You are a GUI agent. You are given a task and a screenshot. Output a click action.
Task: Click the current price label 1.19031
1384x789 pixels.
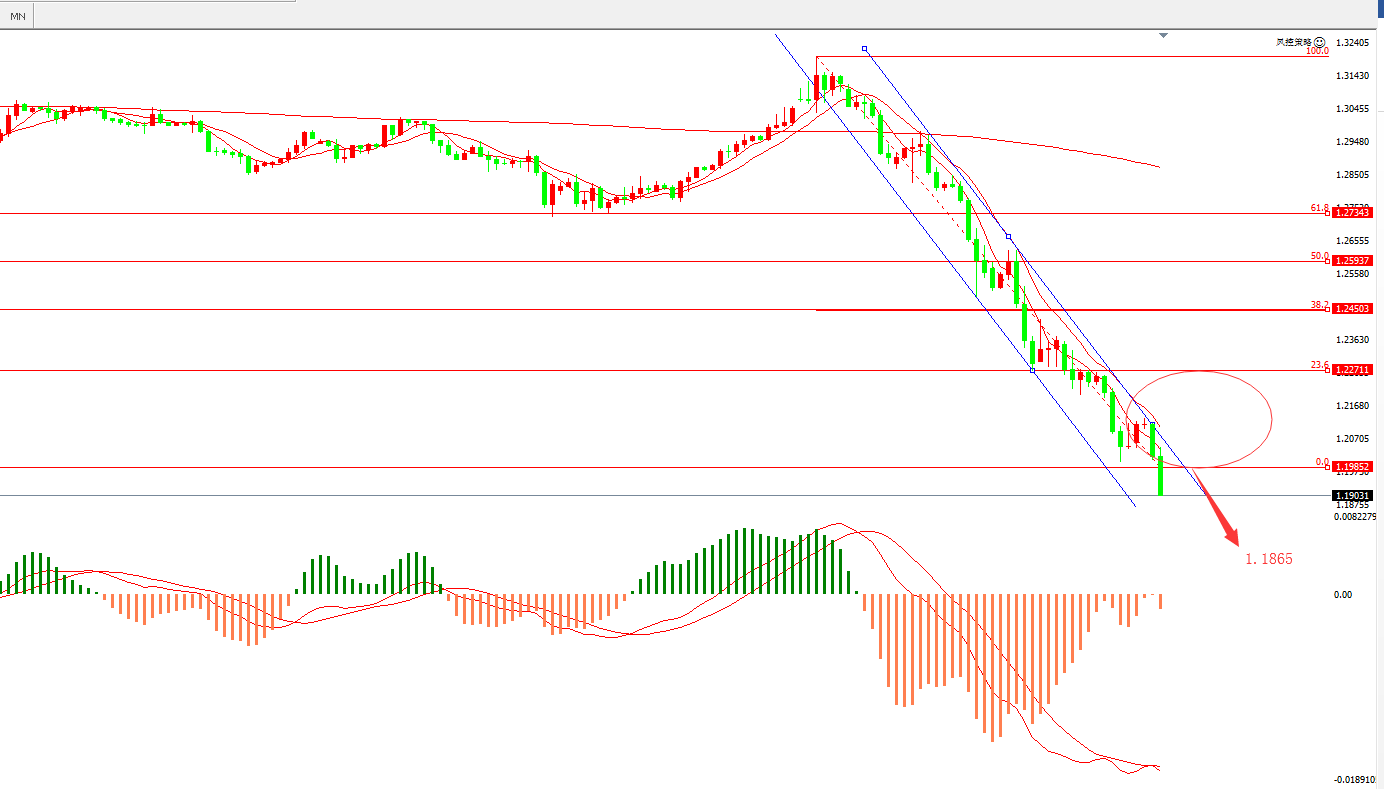click(1351, 495)
